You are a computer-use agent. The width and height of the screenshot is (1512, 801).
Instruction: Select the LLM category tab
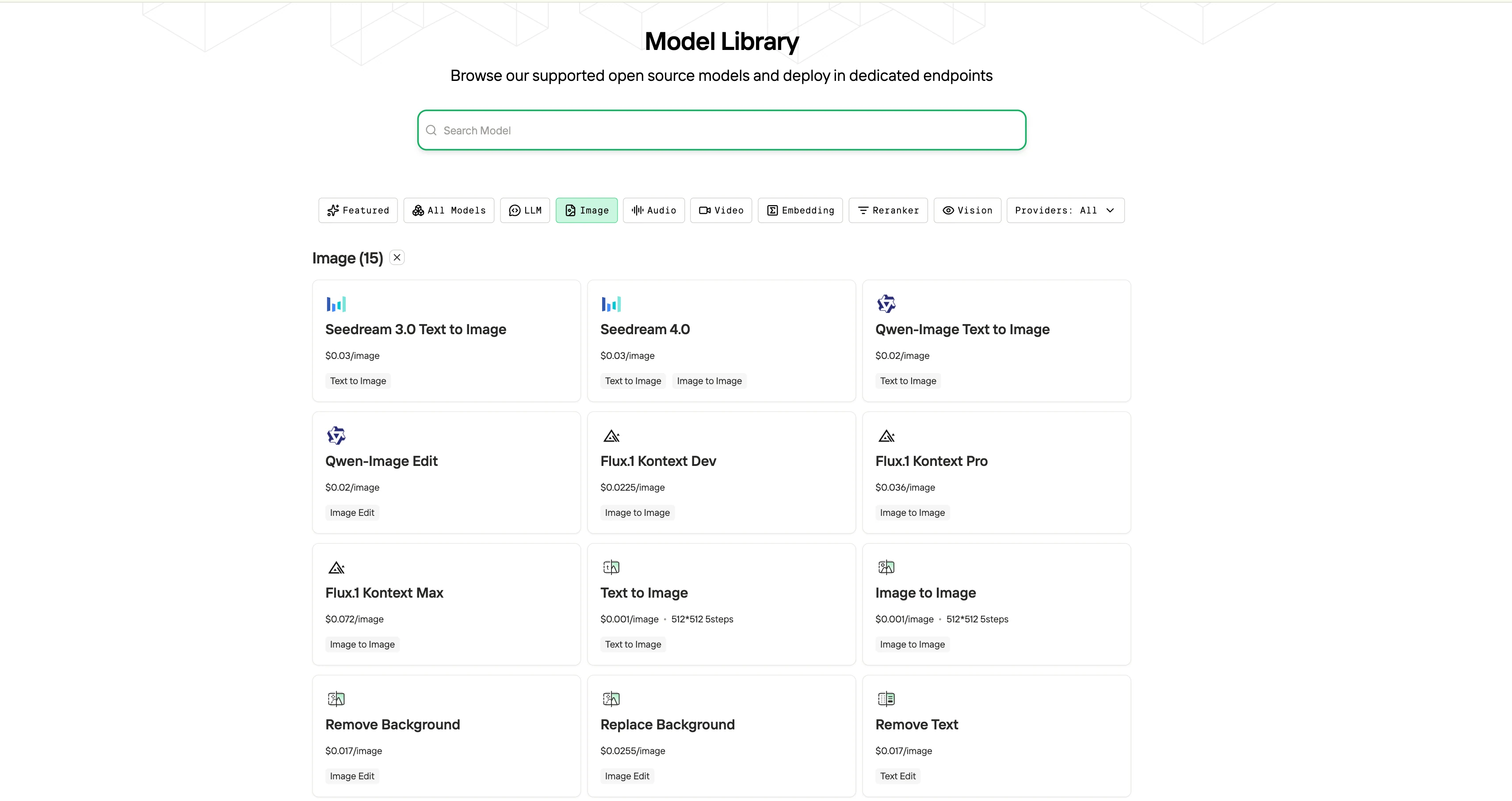525,210
